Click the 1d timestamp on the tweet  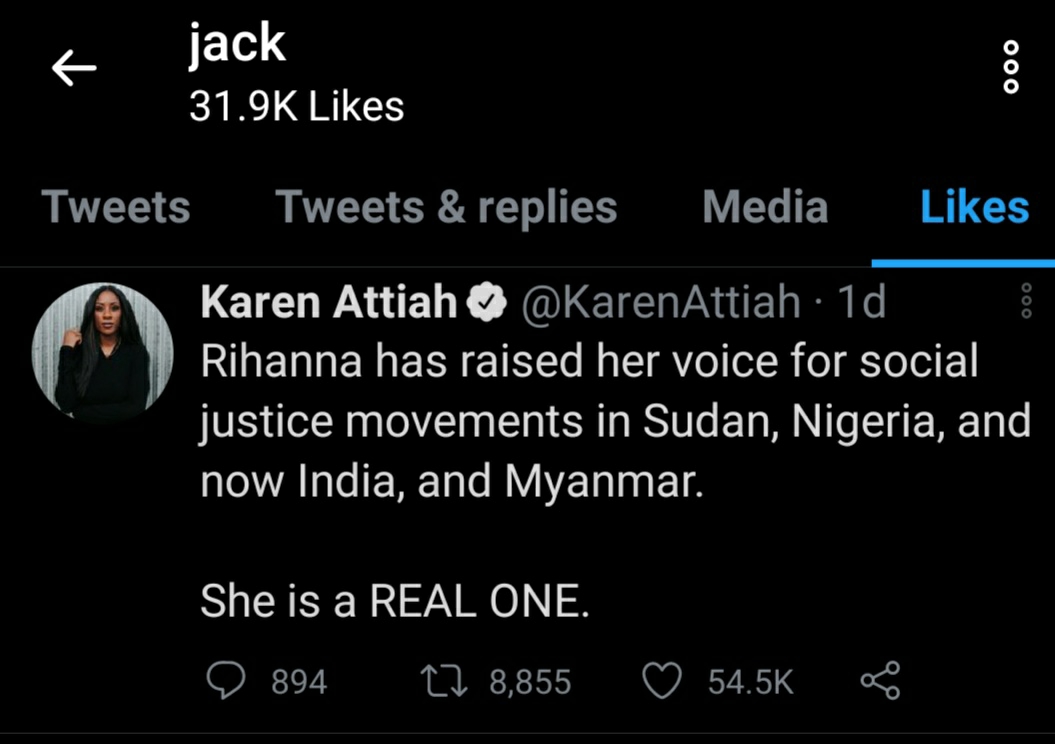coord(863,302)
